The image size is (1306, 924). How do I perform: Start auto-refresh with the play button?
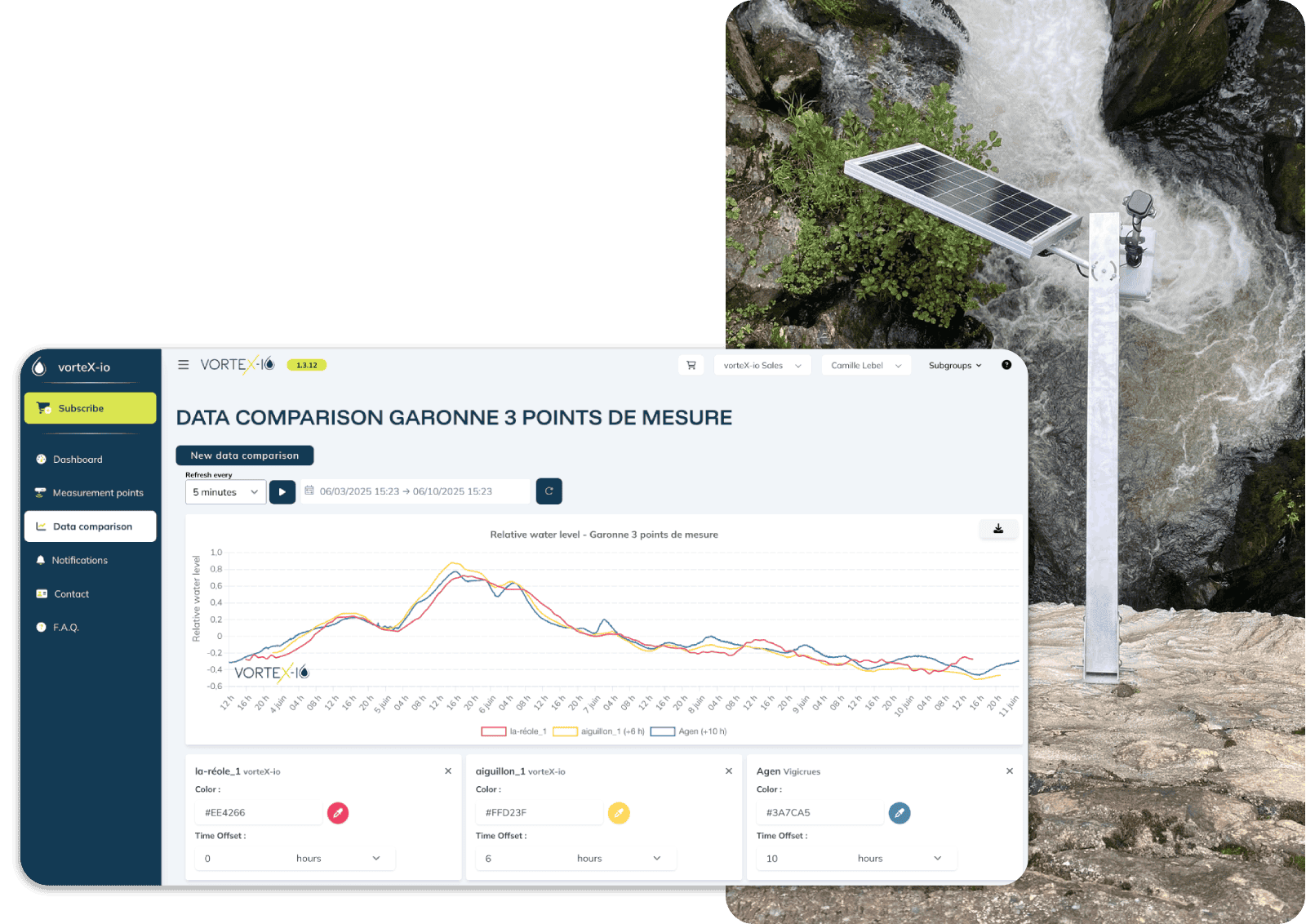tap(282, 492)
